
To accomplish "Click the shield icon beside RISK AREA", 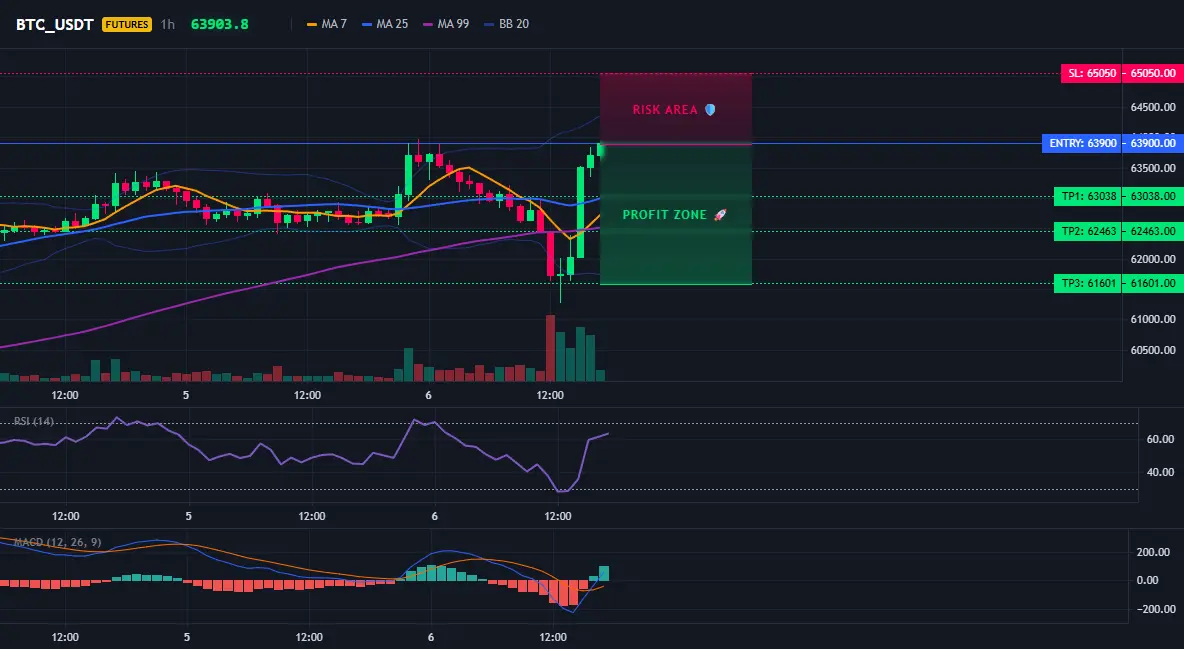I will 710,110.
